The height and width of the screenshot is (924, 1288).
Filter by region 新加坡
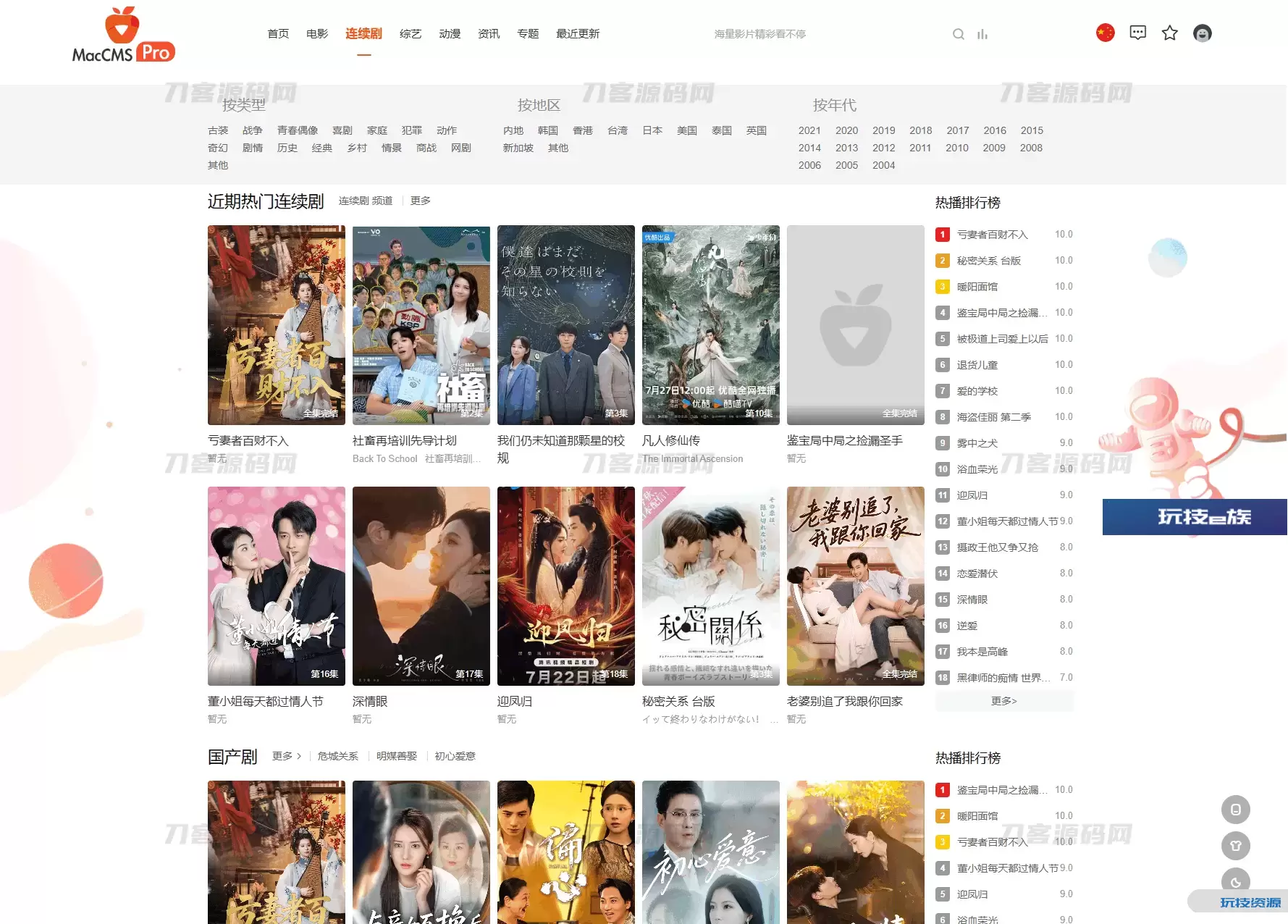[518, 148]
